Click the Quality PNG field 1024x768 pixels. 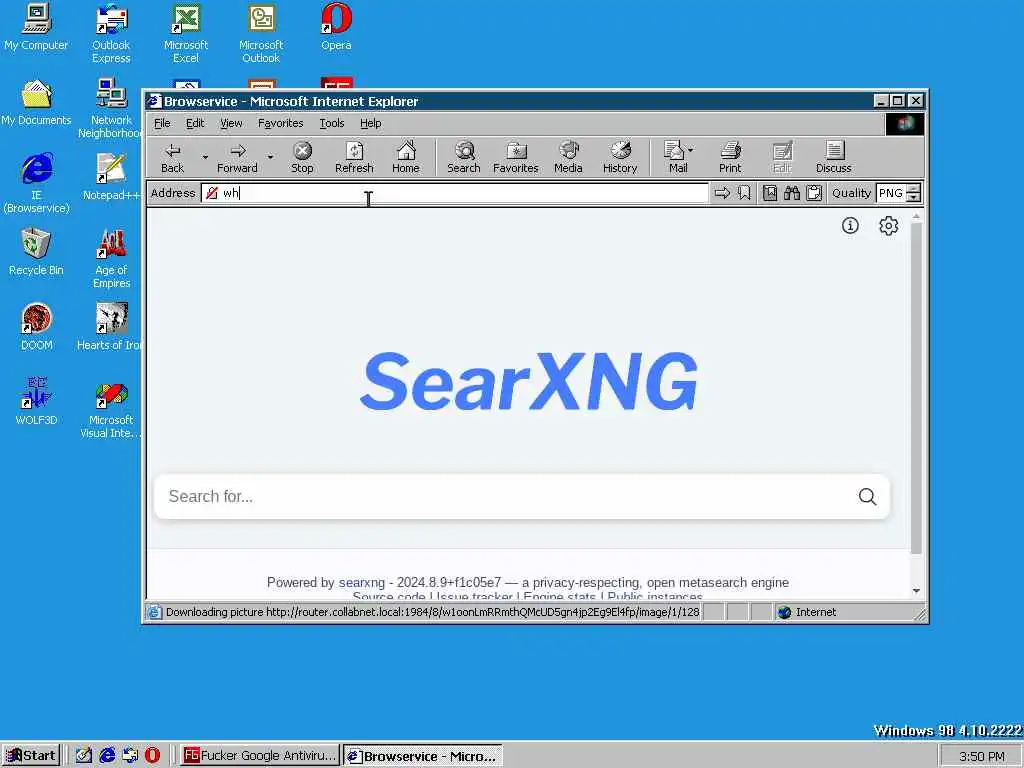(891, 193)
